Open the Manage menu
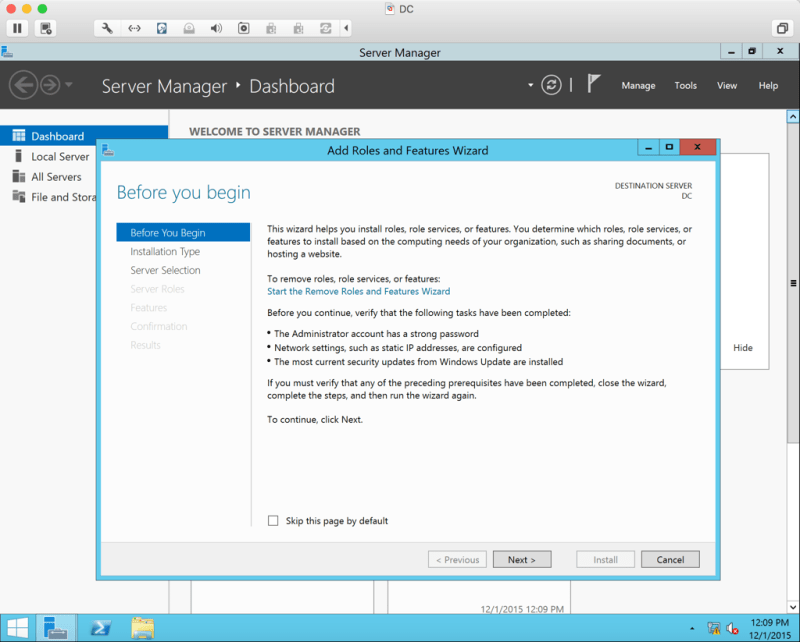 (x=638, y=86)
